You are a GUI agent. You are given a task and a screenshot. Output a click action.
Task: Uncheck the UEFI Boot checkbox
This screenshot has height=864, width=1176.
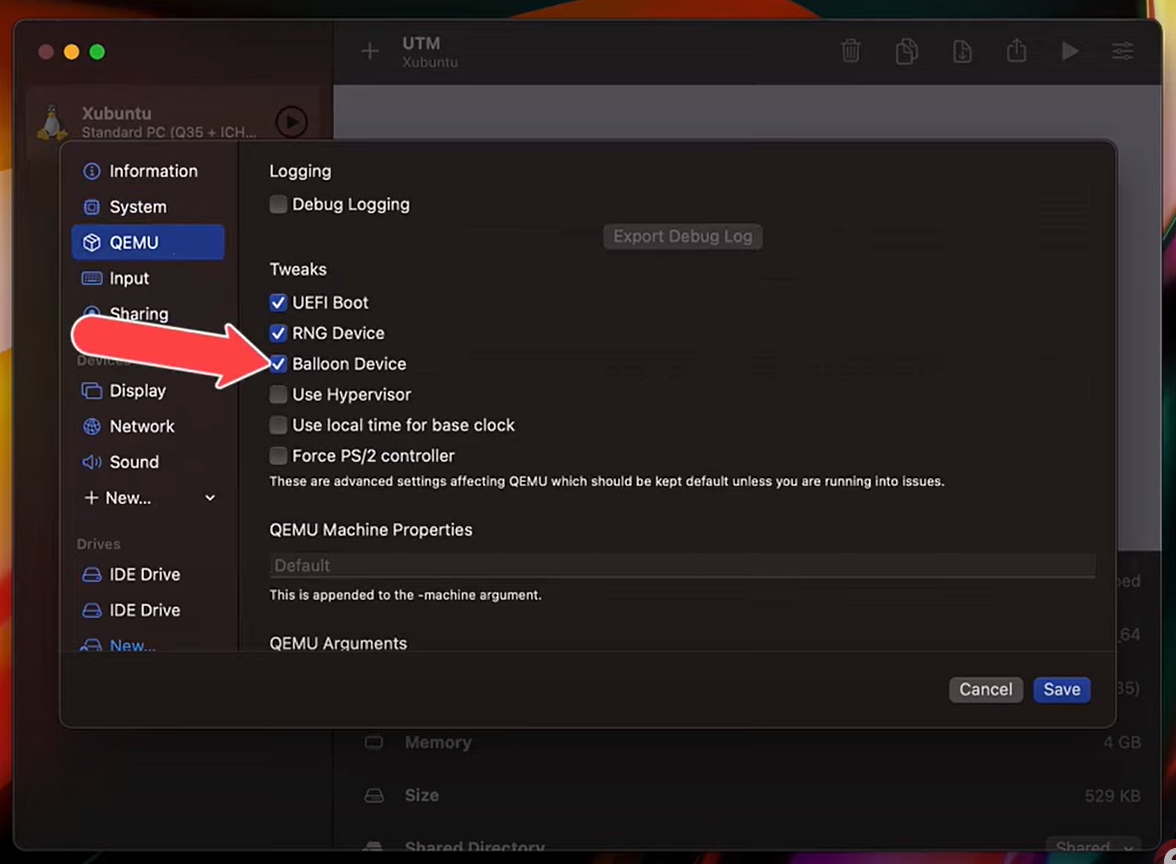point(278,302)
